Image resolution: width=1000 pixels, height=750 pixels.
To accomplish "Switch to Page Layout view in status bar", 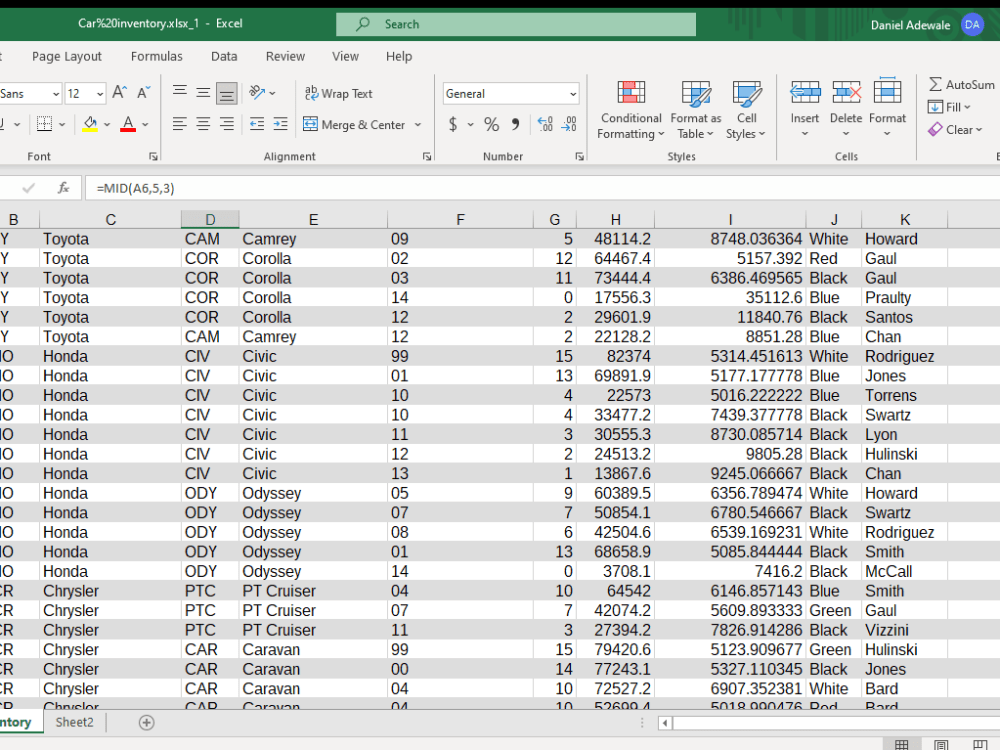I will point(941,744).
